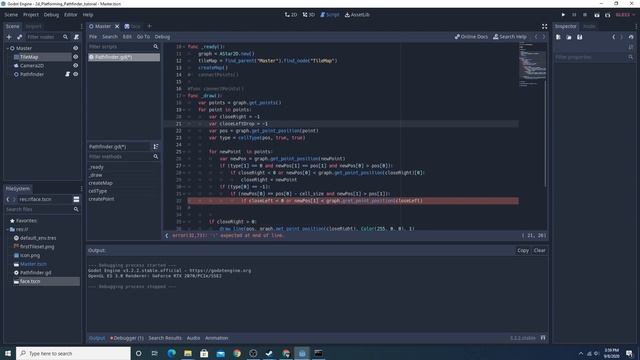Viewport: 640px width, 360px height.
Task: Click the Search Help button
Action: (x=509, y=37)
